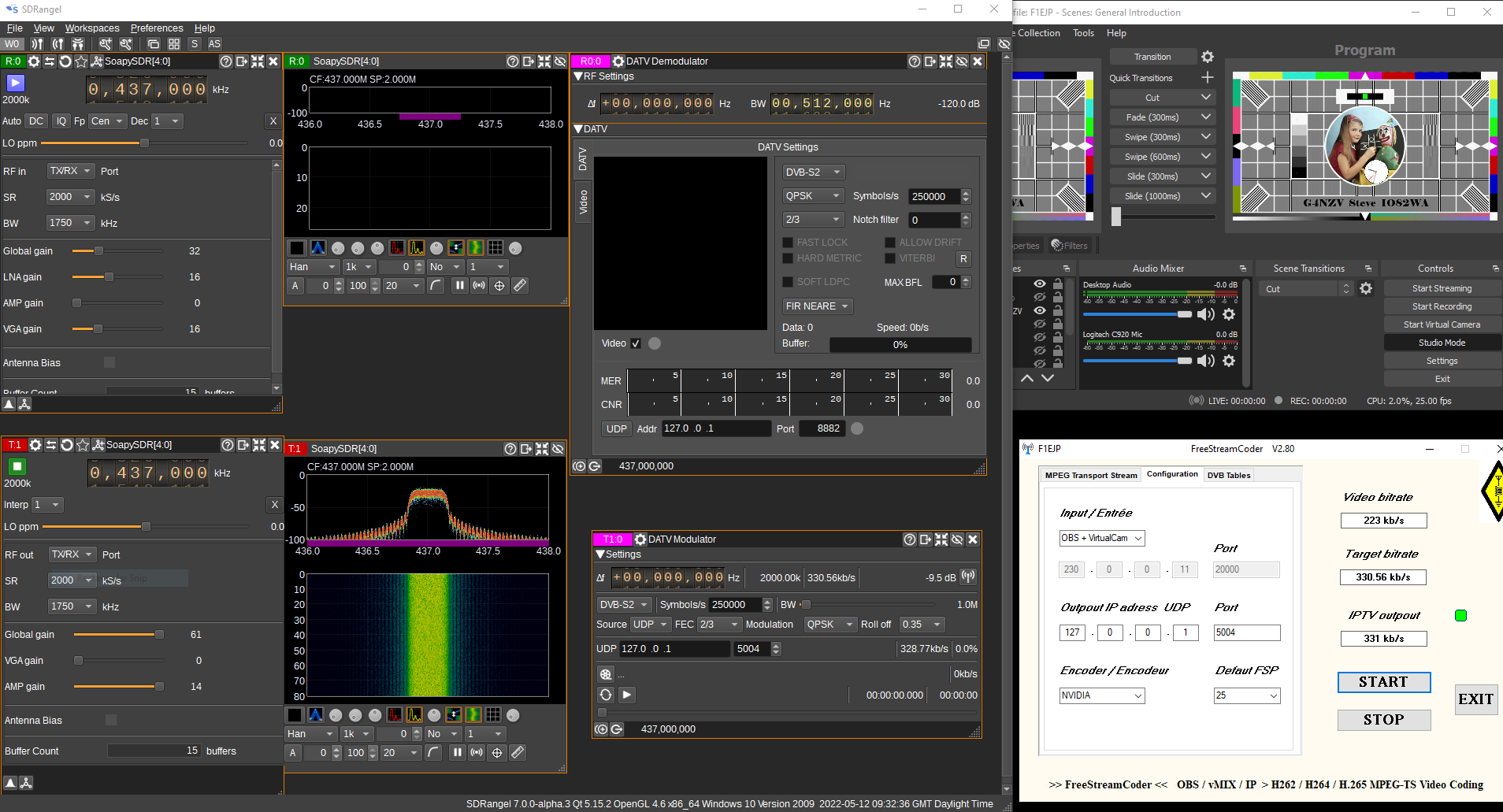
Task: Switch to MPEG Transport Stream tab
Action: (x=1091, y=475)
